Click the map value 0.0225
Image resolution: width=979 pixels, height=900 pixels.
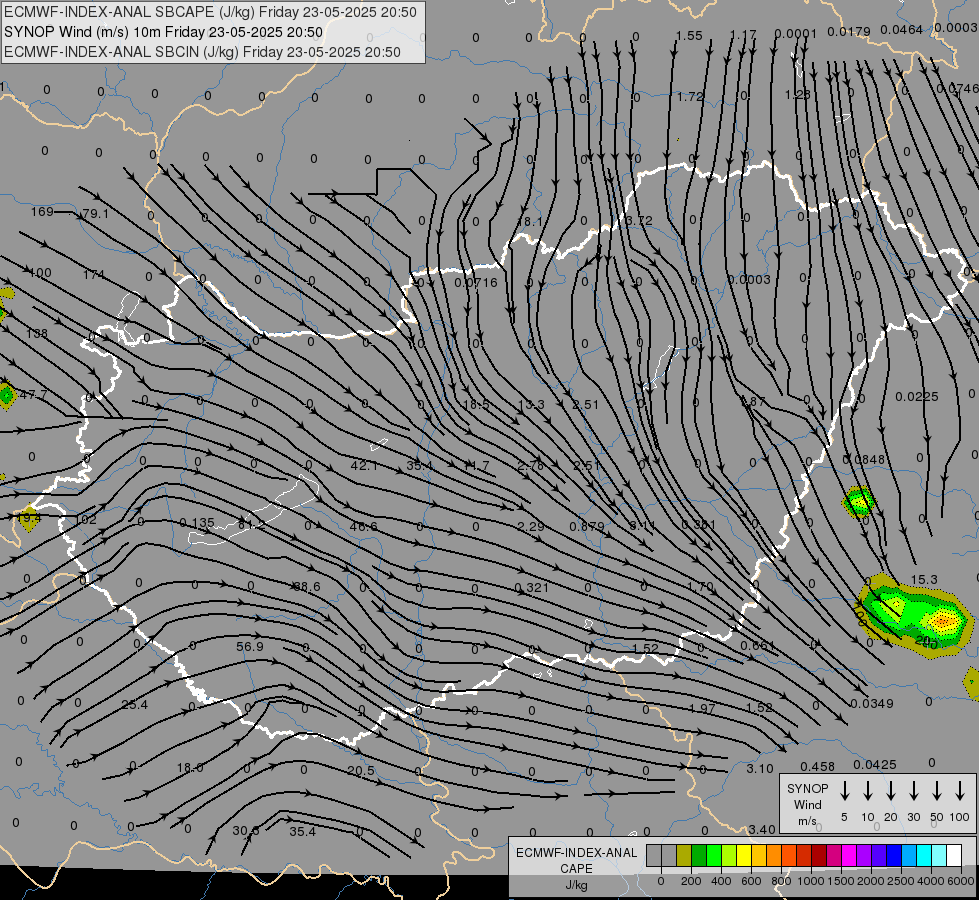click(917, 397)
